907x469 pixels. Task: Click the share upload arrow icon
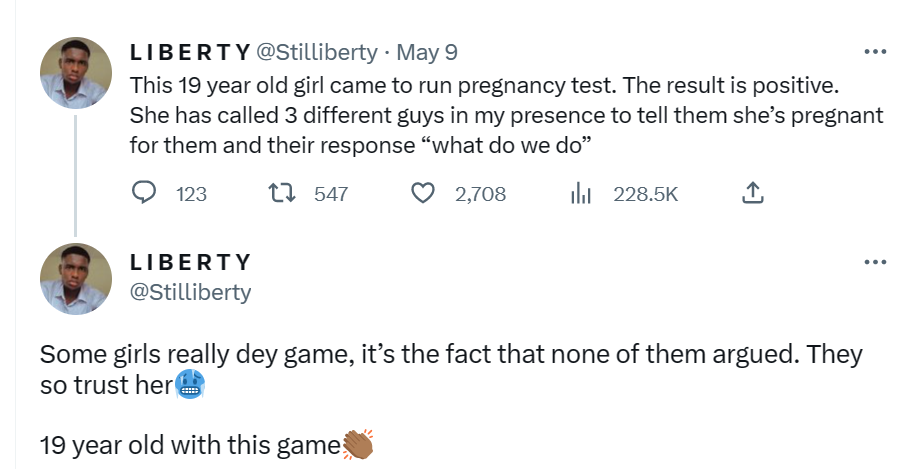pos(754,194)
